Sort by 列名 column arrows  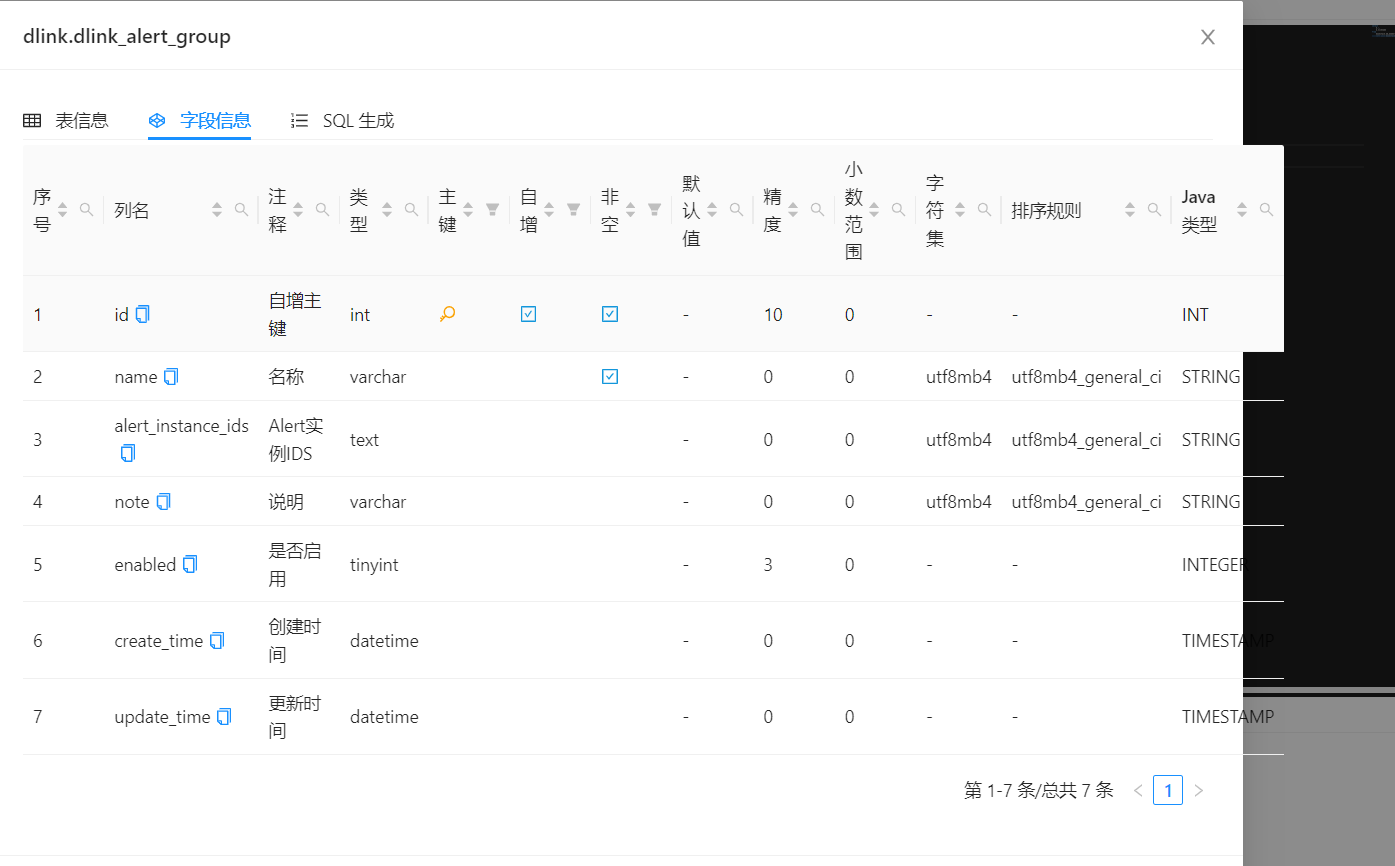point(217,210)
